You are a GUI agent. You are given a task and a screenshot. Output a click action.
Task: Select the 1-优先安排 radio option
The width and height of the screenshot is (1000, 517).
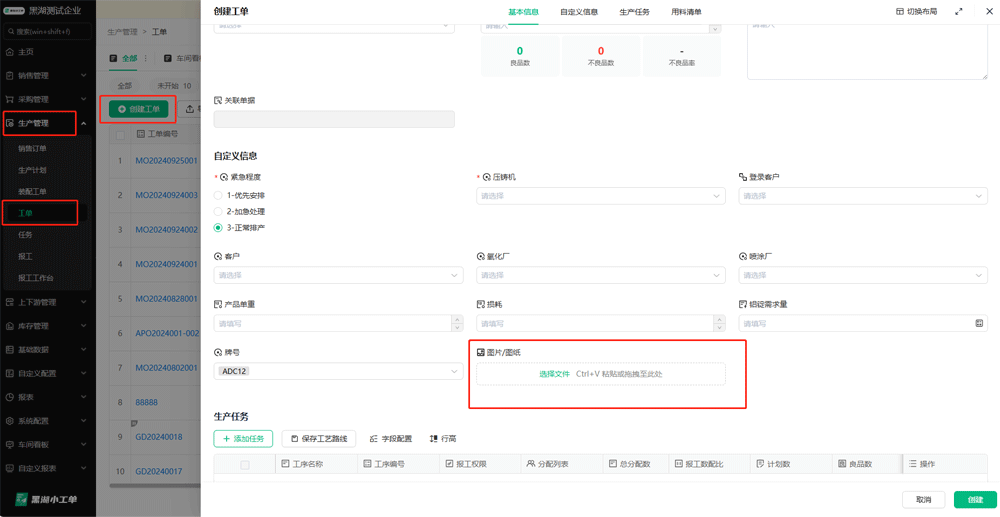(218, 196)
